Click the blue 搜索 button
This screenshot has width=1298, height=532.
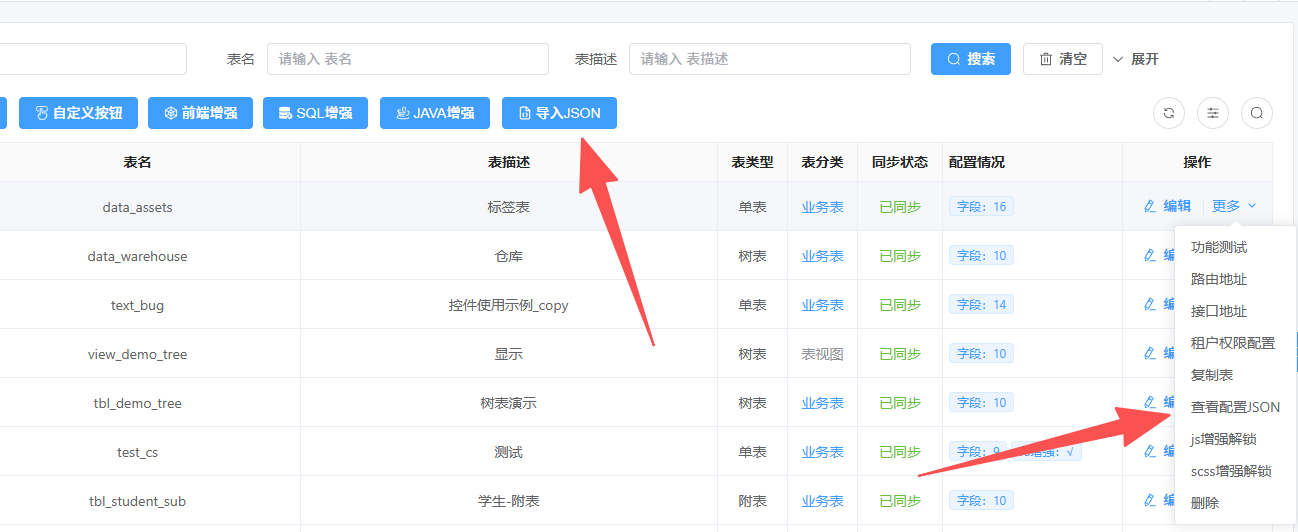[x=970, y=59]
